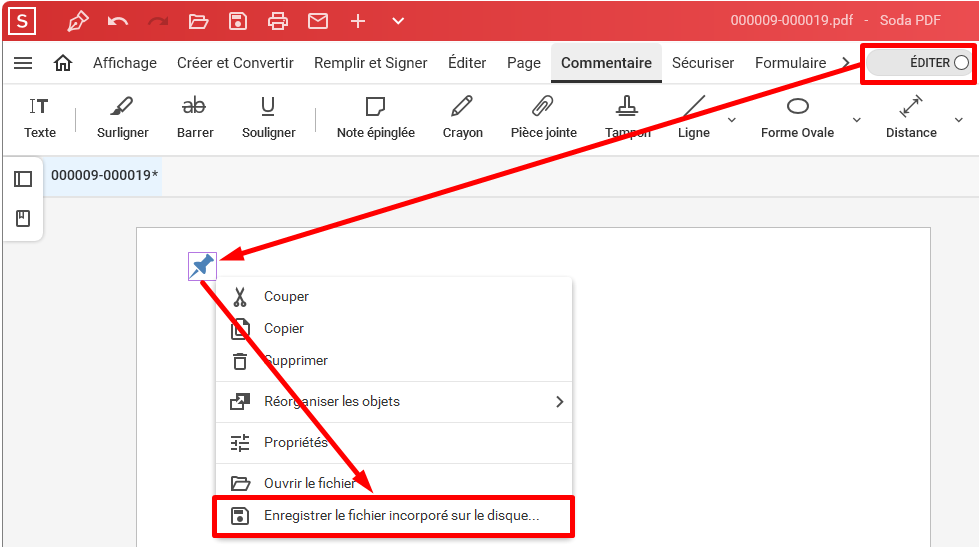Viewport: 979px width, 547px height.
Task: Expand the Forme Ovale dropdown
Action: 857,120
